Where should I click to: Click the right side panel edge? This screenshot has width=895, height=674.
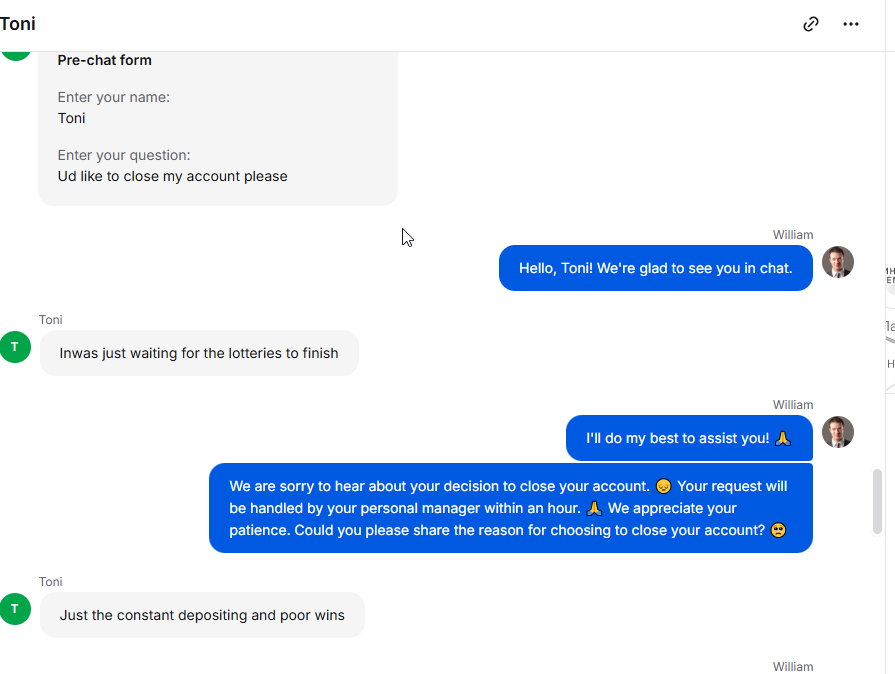(x=890, y=337)
